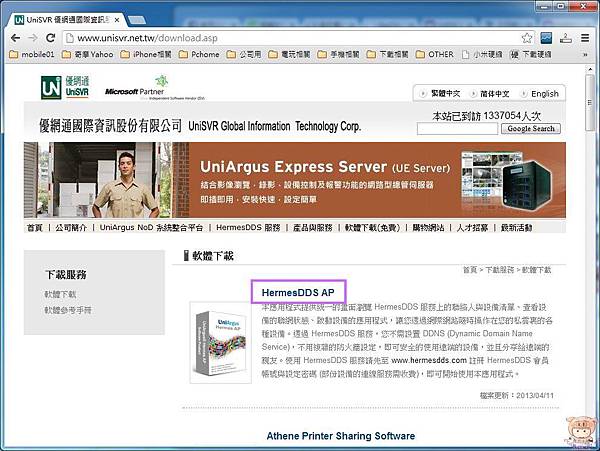The image size is (600, 451).
Task: Open a new browser tab
Action: (137, 20)
